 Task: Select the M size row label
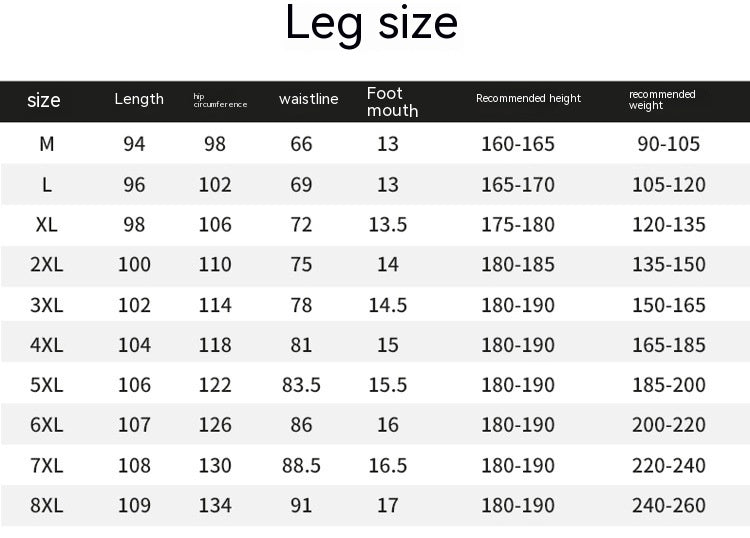point(47,144)
